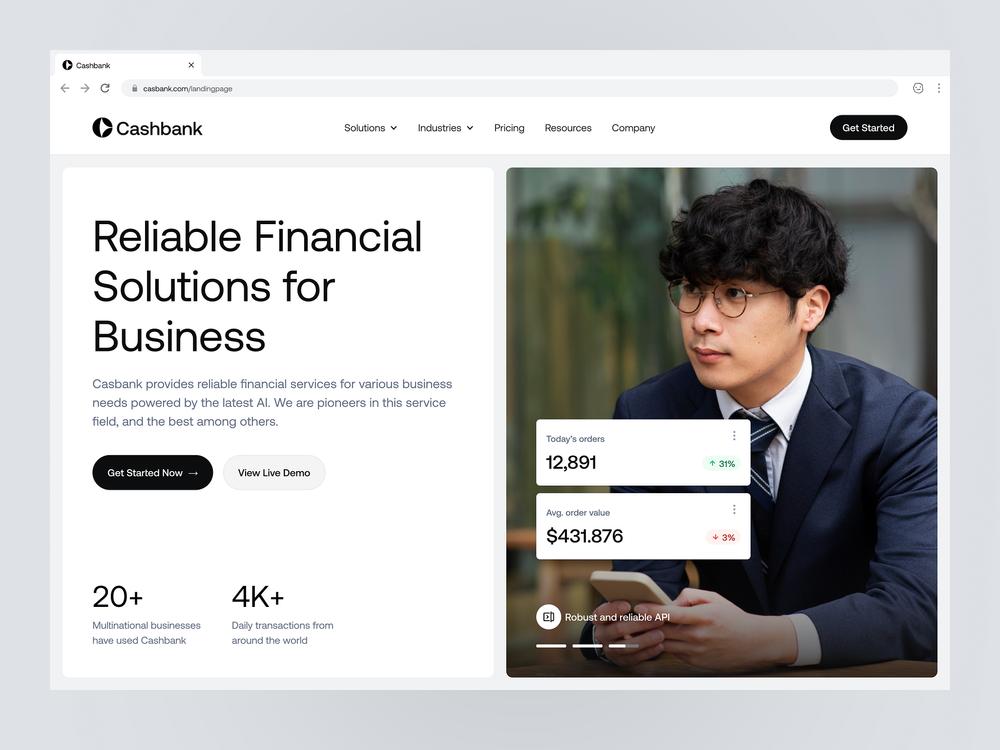Viewport: 1000px width, 750px height.
Task: Click the Get Started Now button
Action: click(152, 473)
